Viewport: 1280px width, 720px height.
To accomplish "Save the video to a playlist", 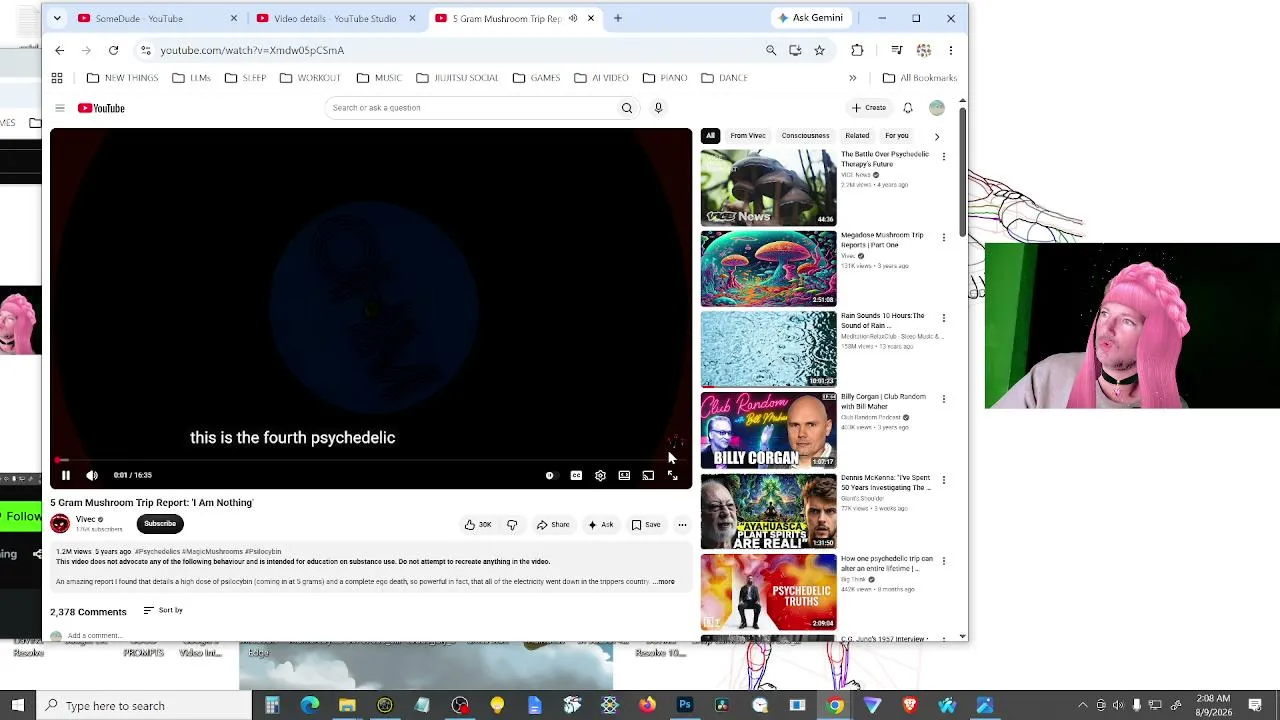I will [646, 525].
